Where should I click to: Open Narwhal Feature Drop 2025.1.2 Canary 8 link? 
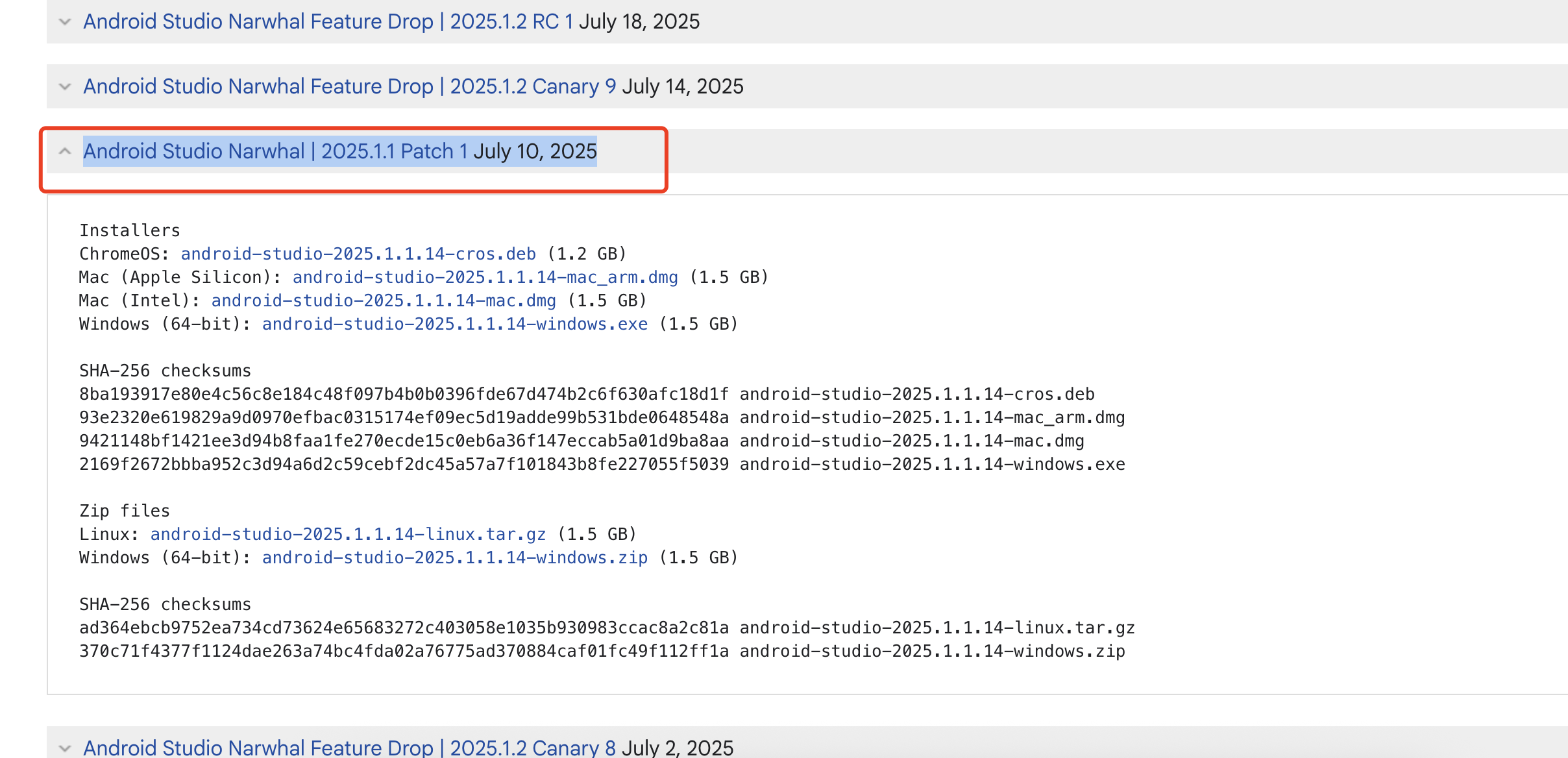[350, 748]
